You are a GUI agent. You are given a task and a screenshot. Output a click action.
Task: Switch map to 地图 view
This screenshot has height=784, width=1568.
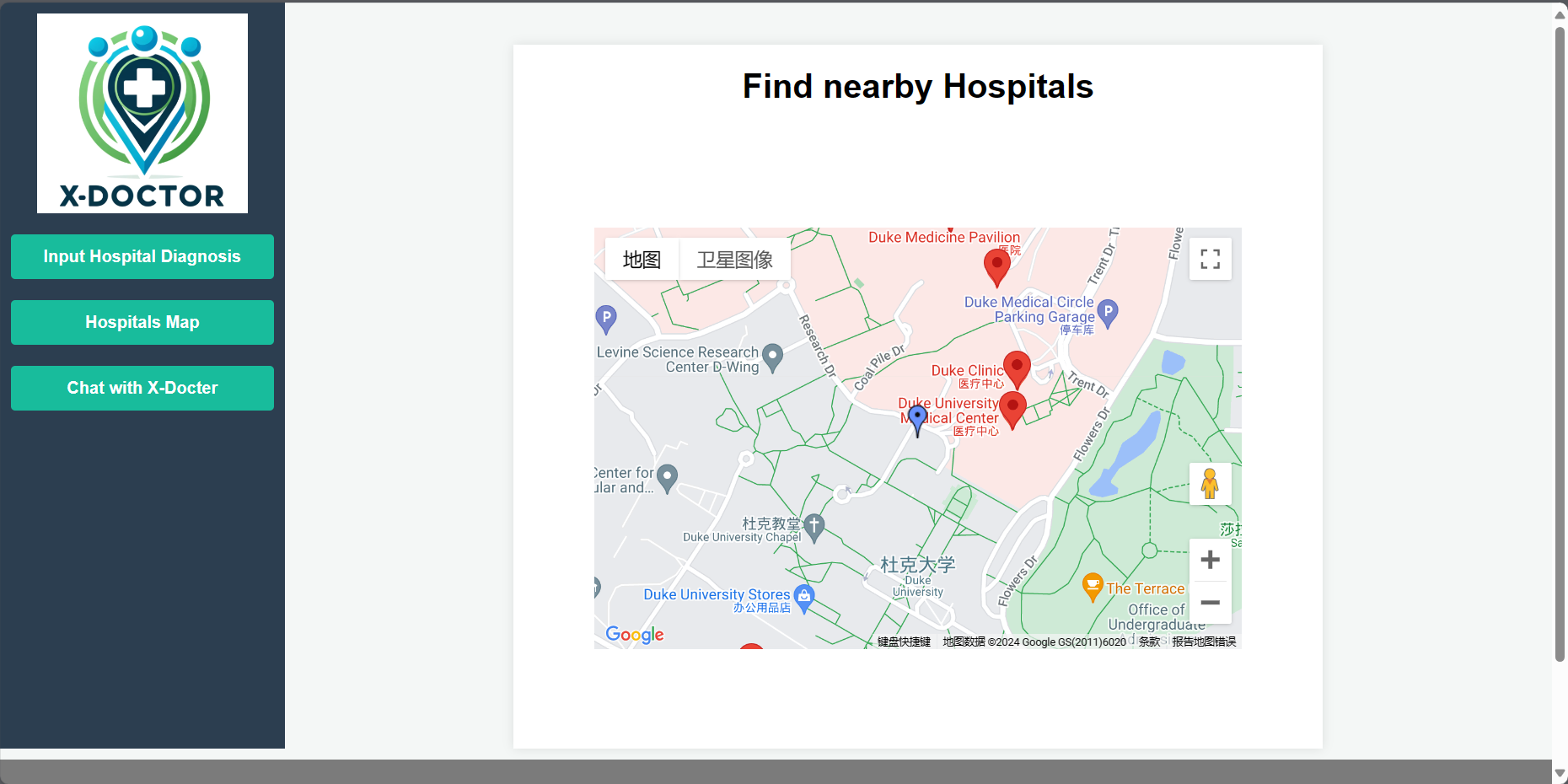[642, 259]
